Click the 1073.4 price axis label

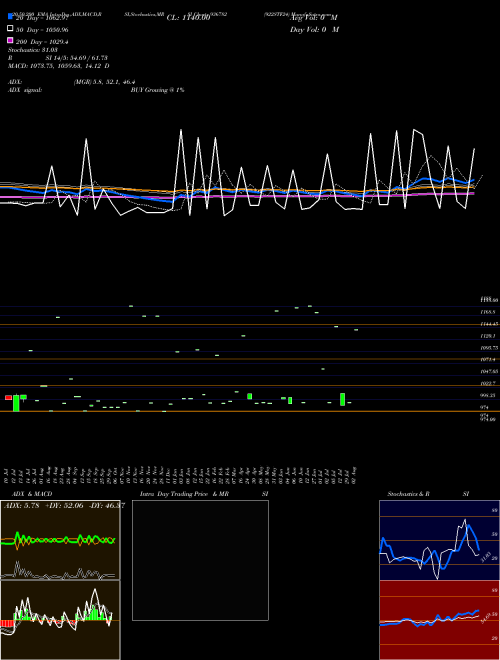click(488, 359)
